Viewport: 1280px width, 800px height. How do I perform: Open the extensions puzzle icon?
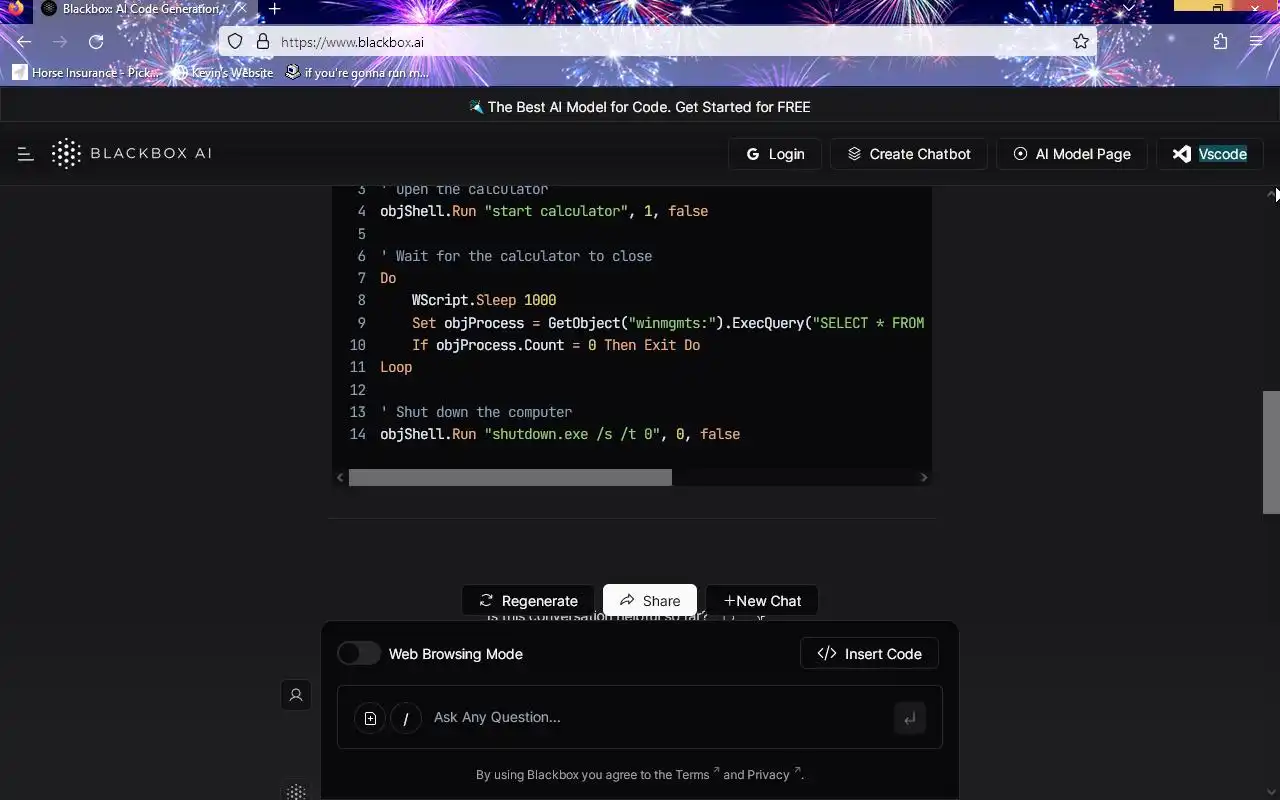[1220, 41]
